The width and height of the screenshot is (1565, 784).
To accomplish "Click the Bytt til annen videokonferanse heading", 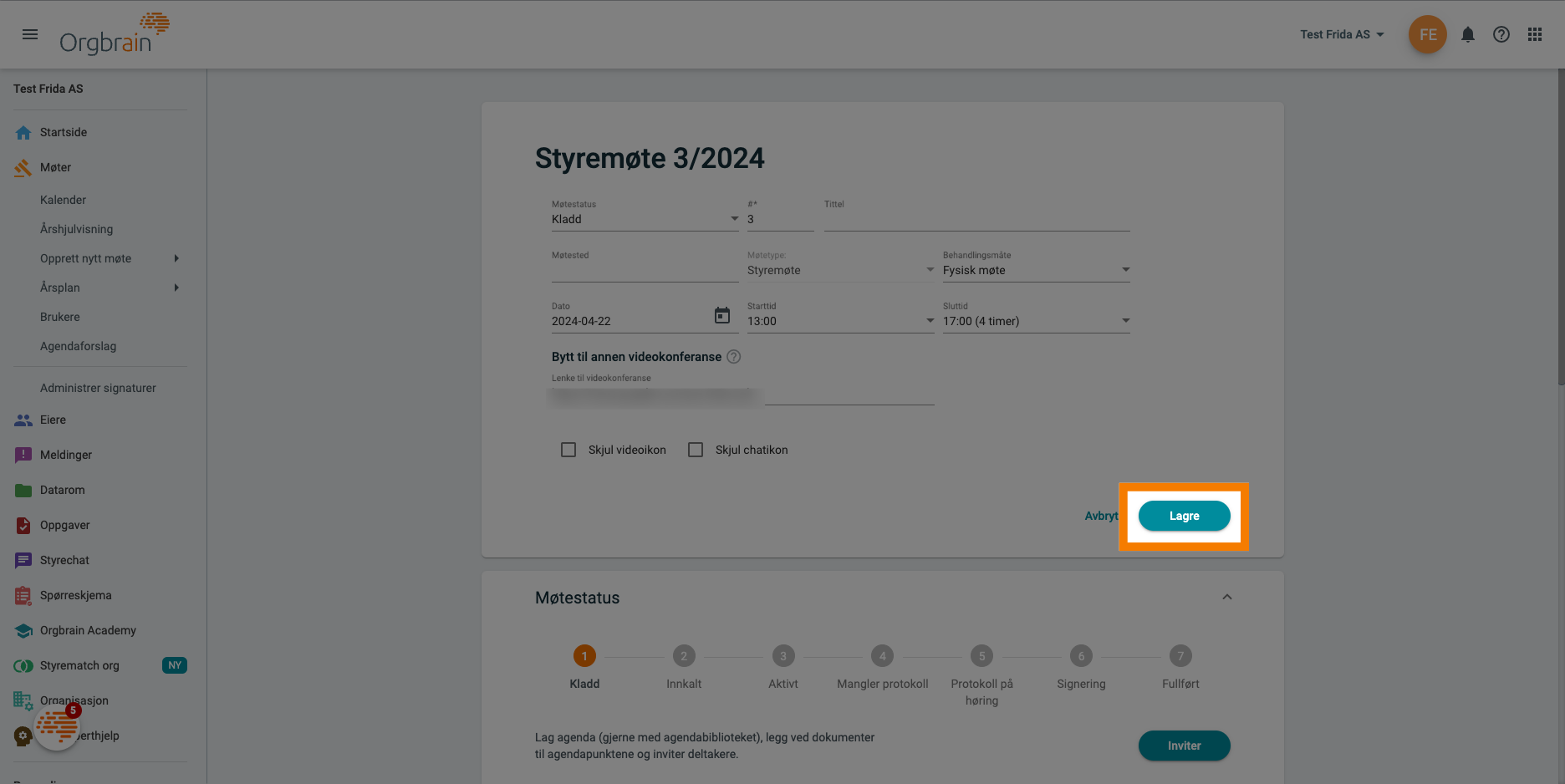I will click(x=636, y=357).
